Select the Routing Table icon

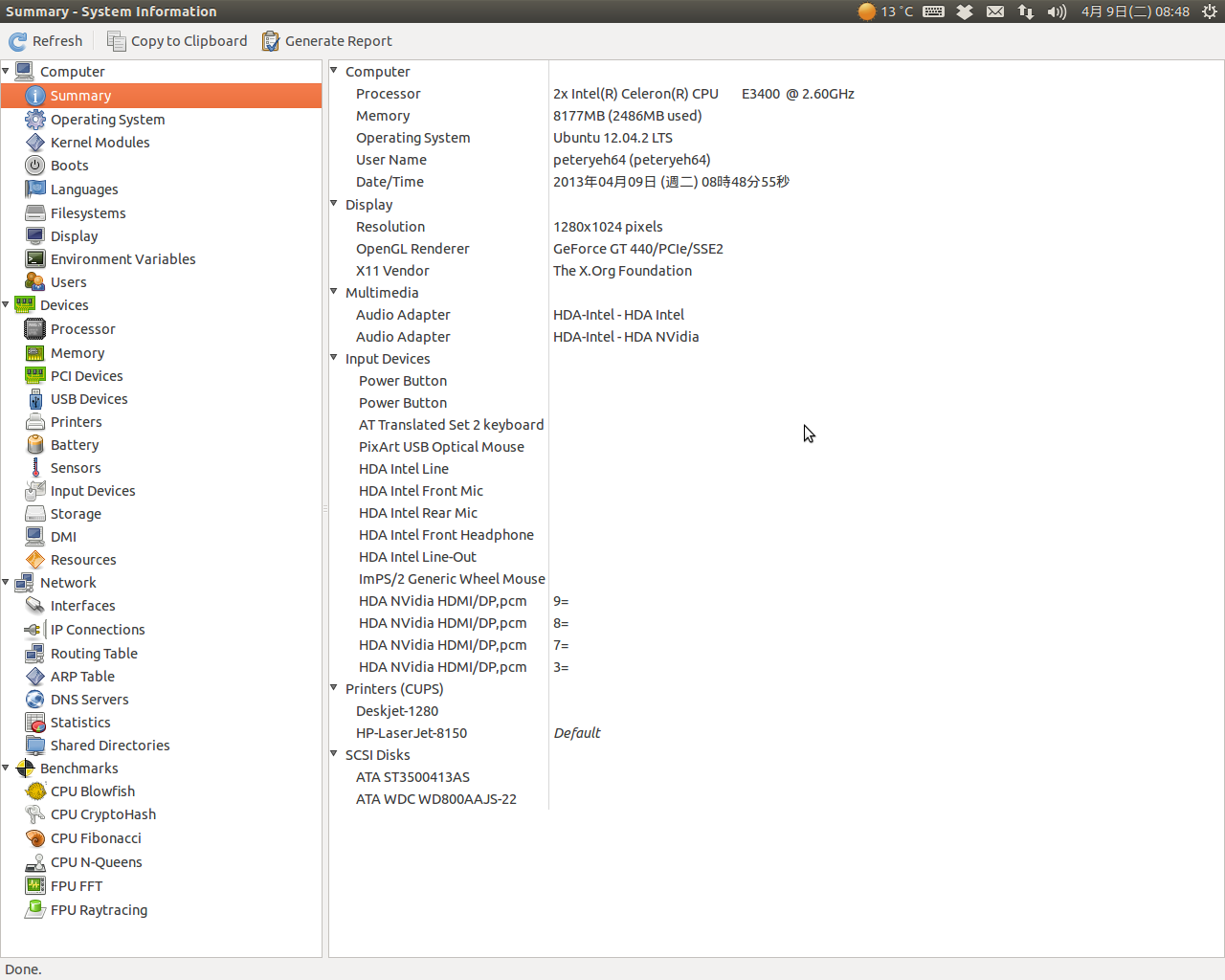click(35, 654)
